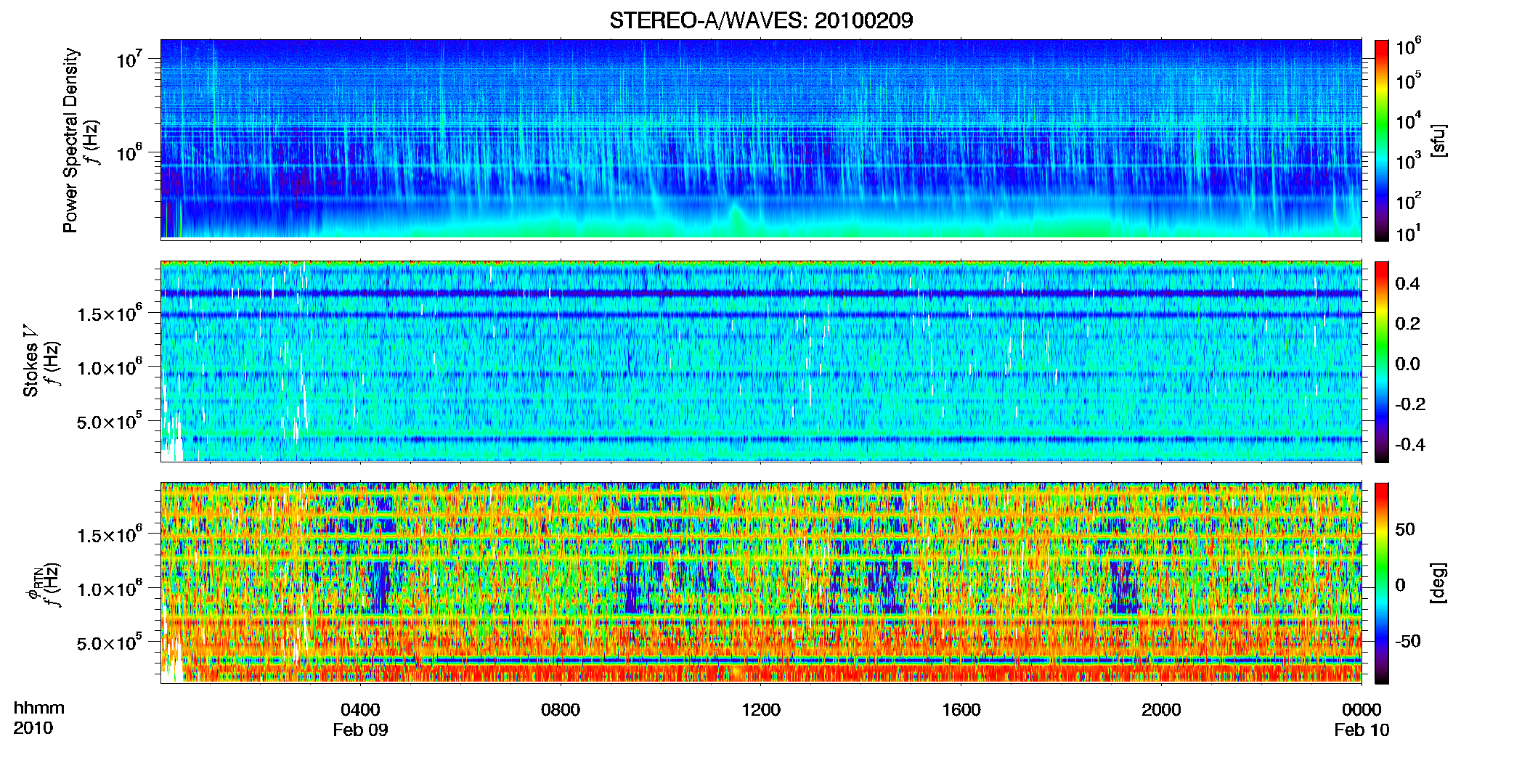
Task: Click the 5.0×10^5 tick on φRTN axis
Action: [x=110, y=642]
